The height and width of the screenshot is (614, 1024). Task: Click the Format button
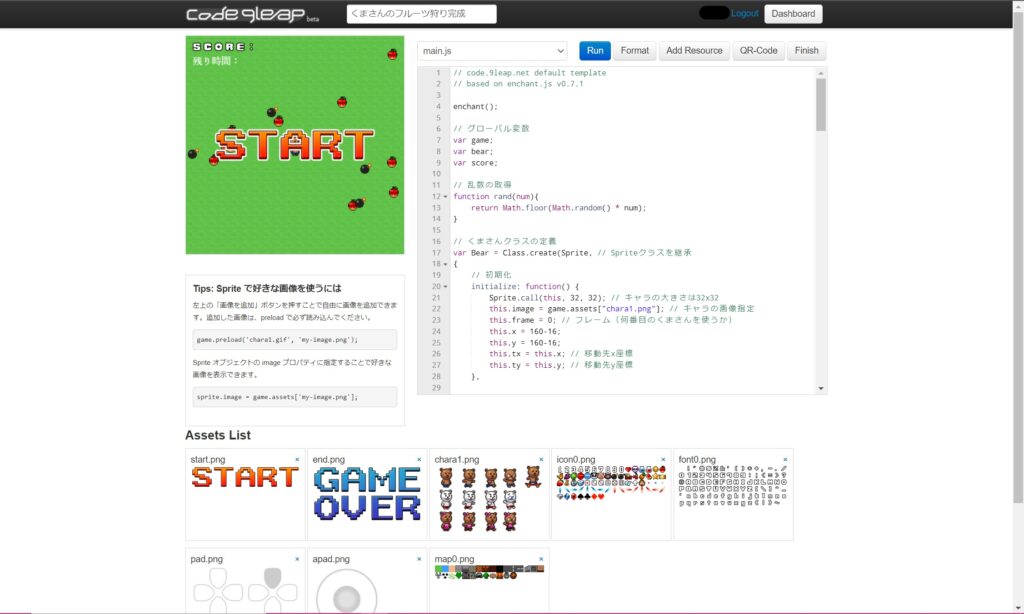point(634,51)
